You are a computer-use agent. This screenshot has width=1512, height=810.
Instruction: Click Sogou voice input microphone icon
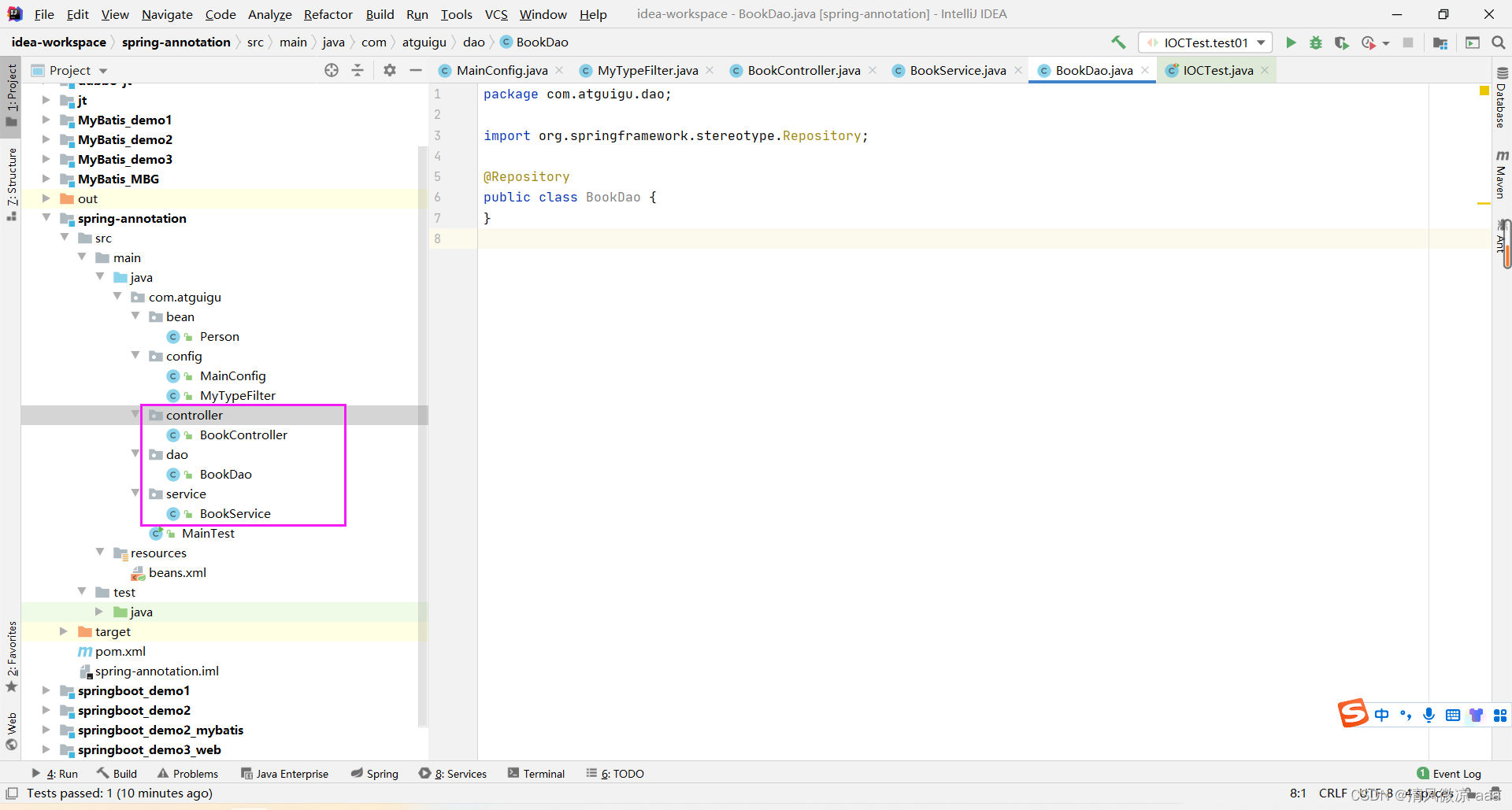tap(1429, 715)
